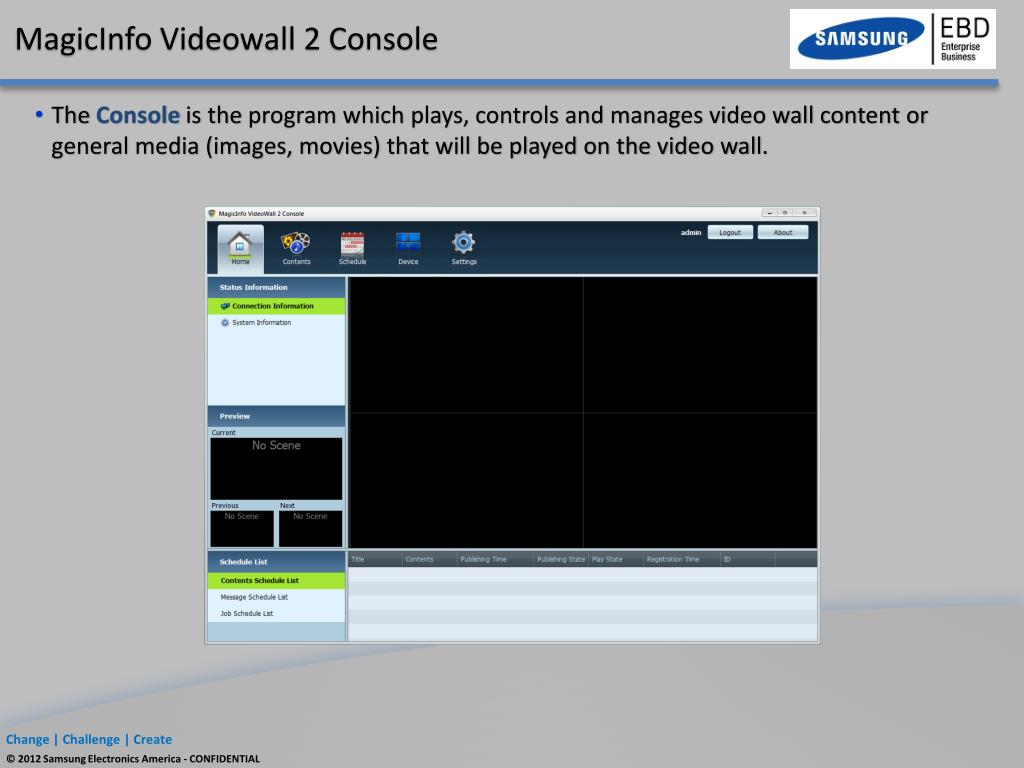Close the MagicInfo Console window
The height and width of the screenshot is (768, 1024).
click(805, 213)
